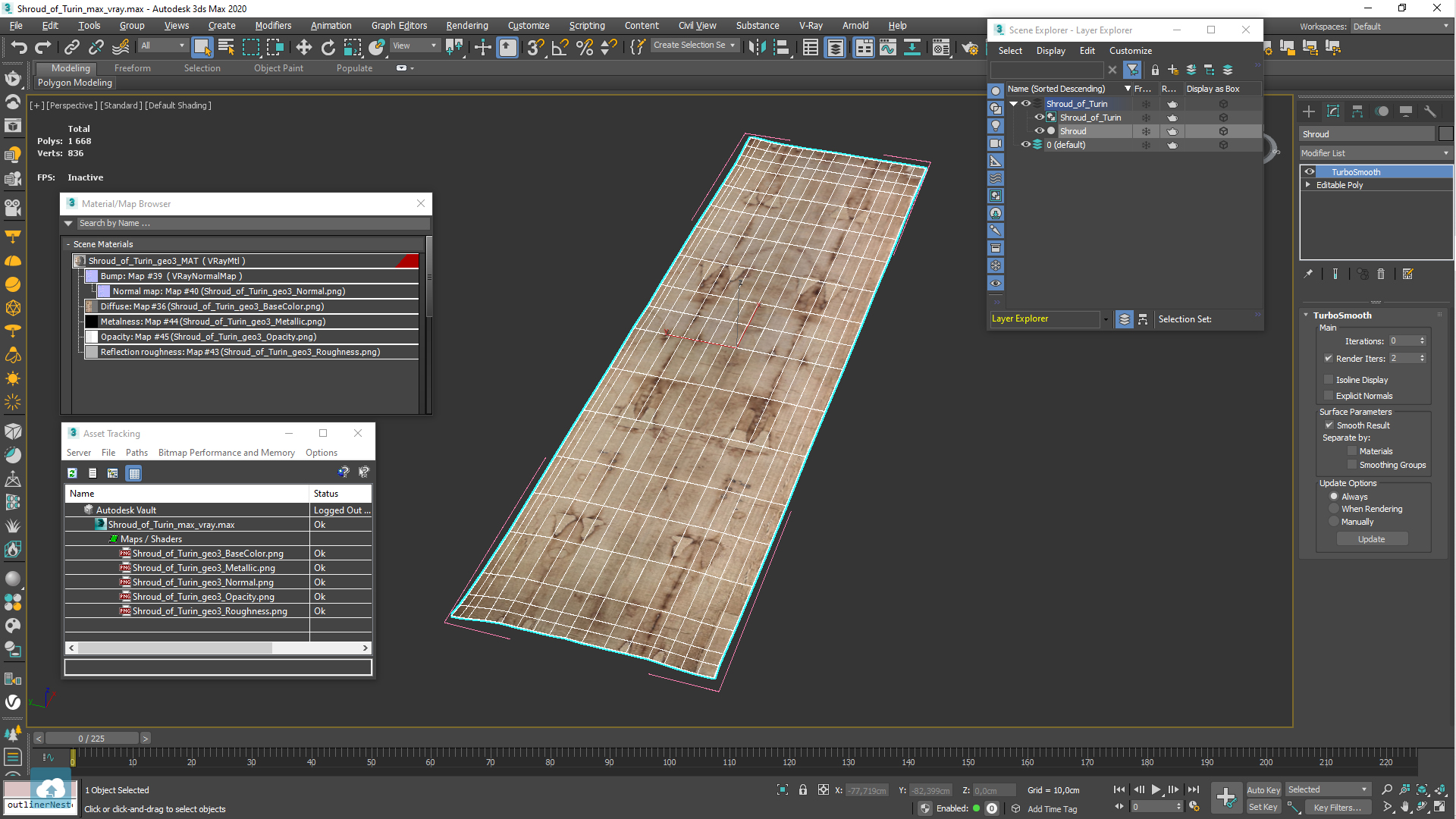Click Key Filters button
This screenshot has height=819, width=1456.
1337,807
